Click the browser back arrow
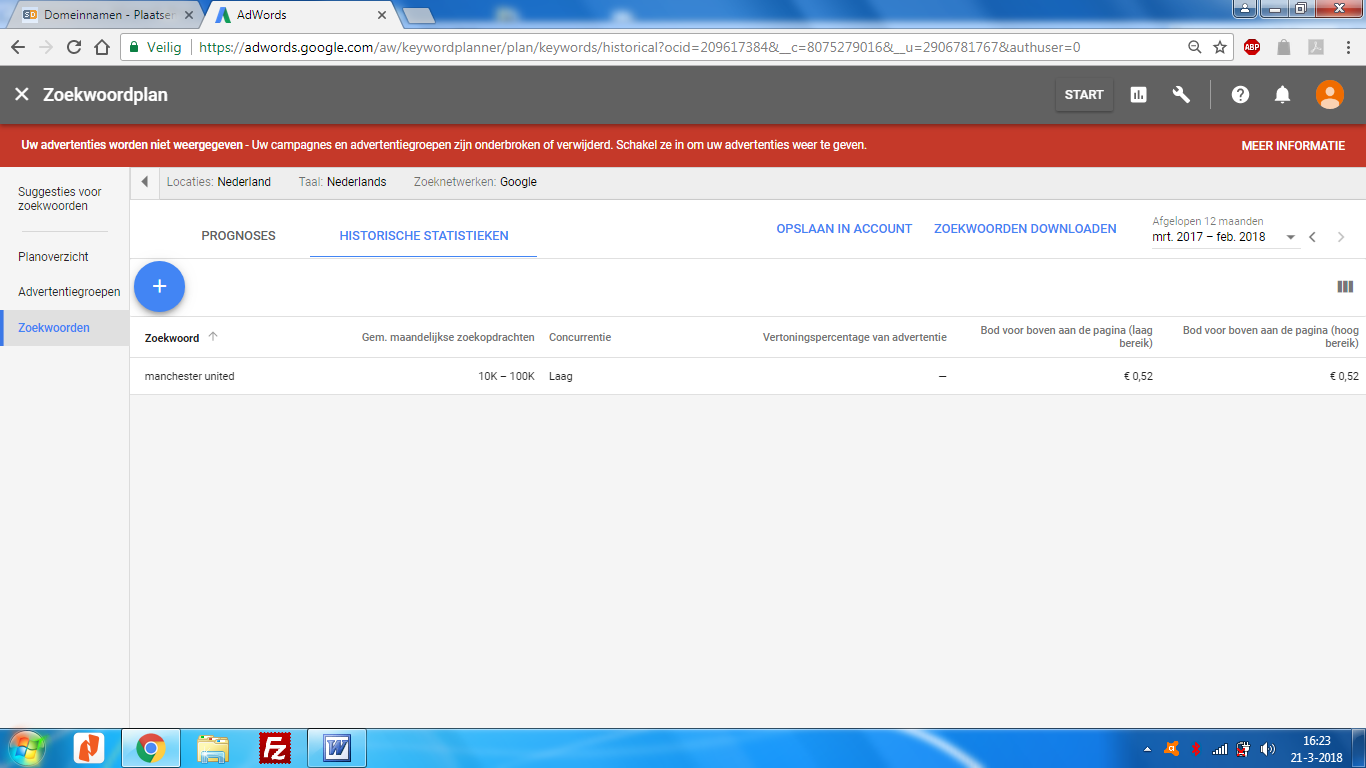 pyautogui.click(x=18, y=47)
